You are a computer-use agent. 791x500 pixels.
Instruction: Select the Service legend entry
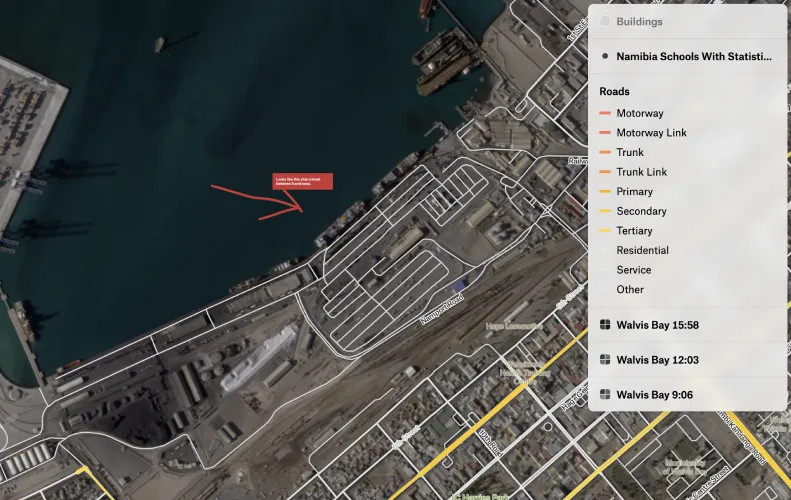pyautogui.click(x=634, y=270)
